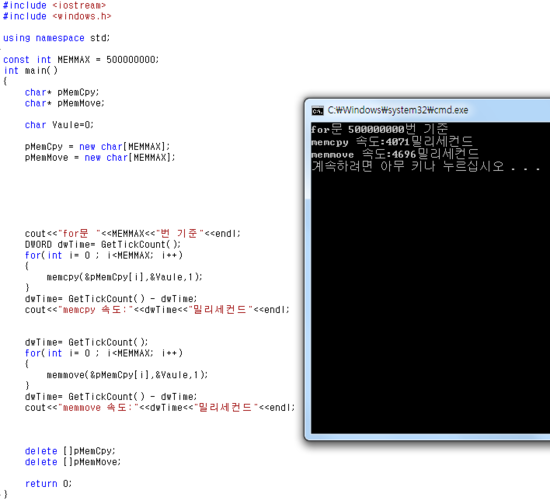Click the 'for문 500000000번 기준' console line
The image size is (550, 504).
pyautogui.click(x=380, y=129)
